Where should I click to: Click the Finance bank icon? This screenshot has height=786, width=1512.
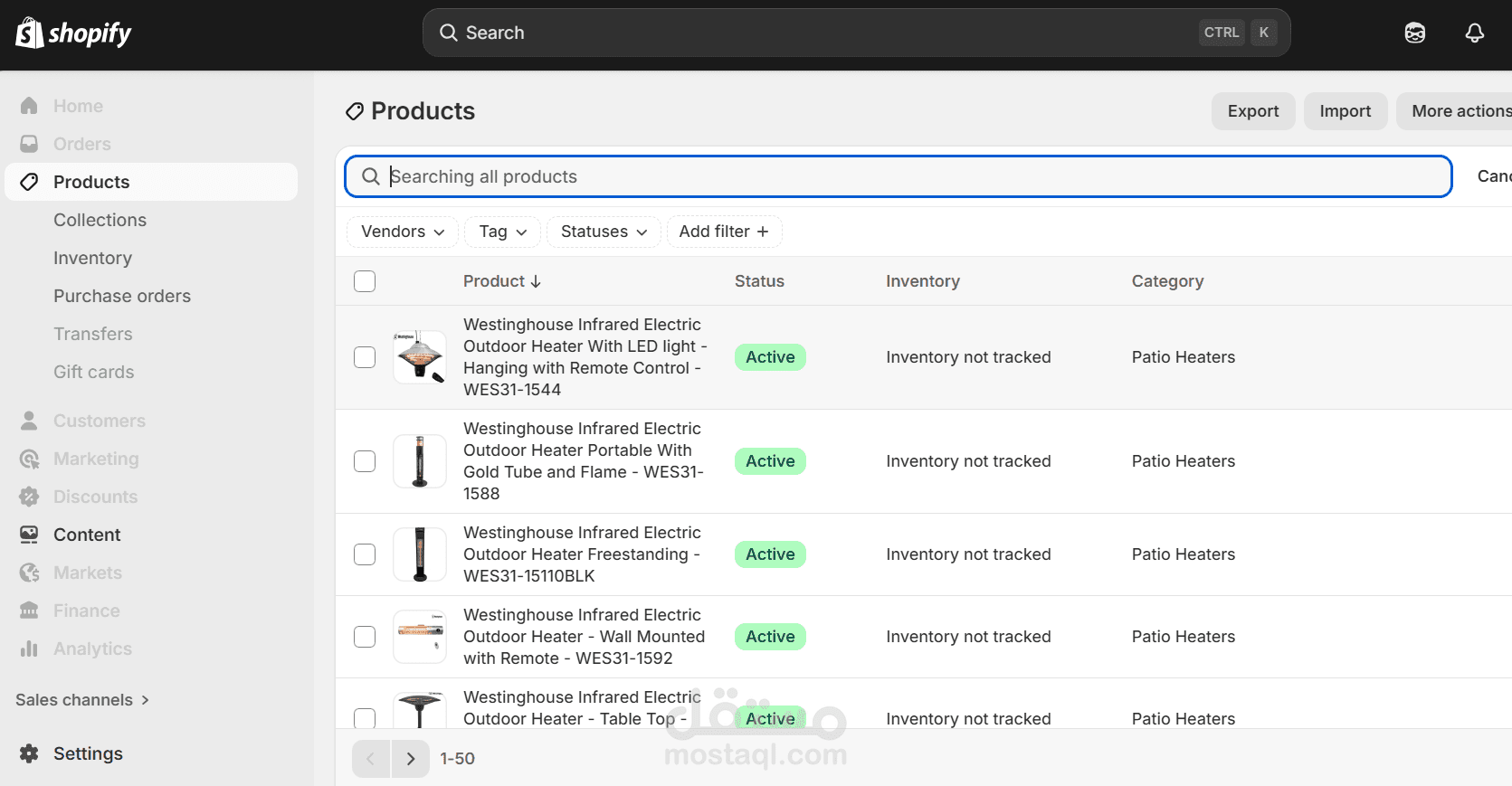pos(29,611)
